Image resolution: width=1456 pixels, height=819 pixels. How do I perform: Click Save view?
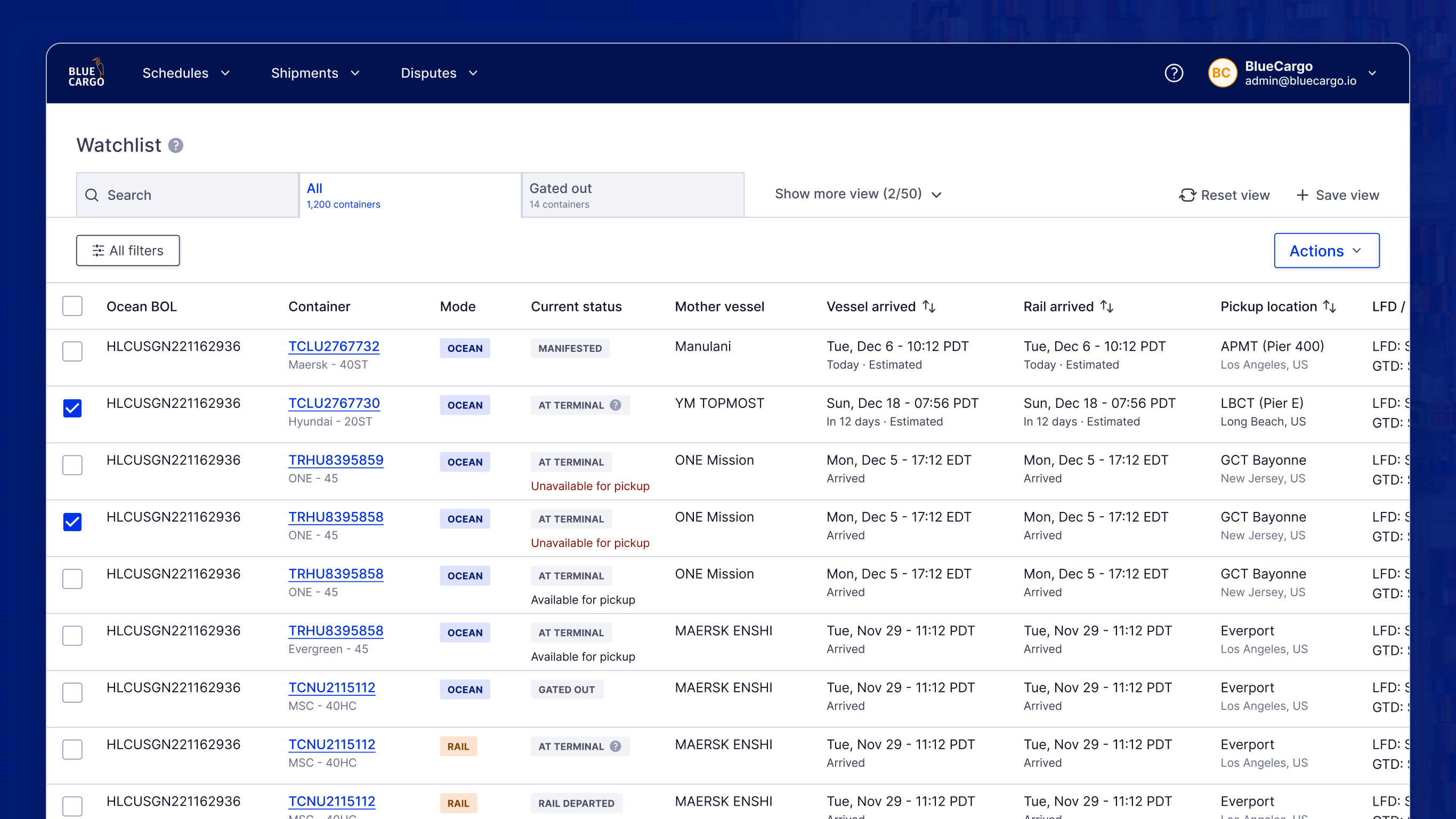(1337, 195)
